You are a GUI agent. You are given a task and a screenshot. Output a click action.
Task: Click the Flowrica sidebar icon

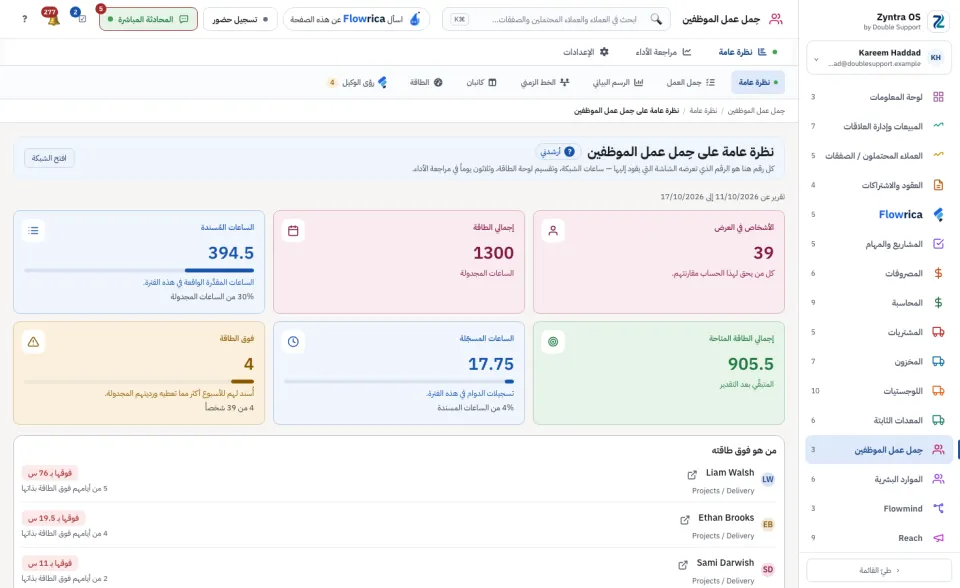938,214
